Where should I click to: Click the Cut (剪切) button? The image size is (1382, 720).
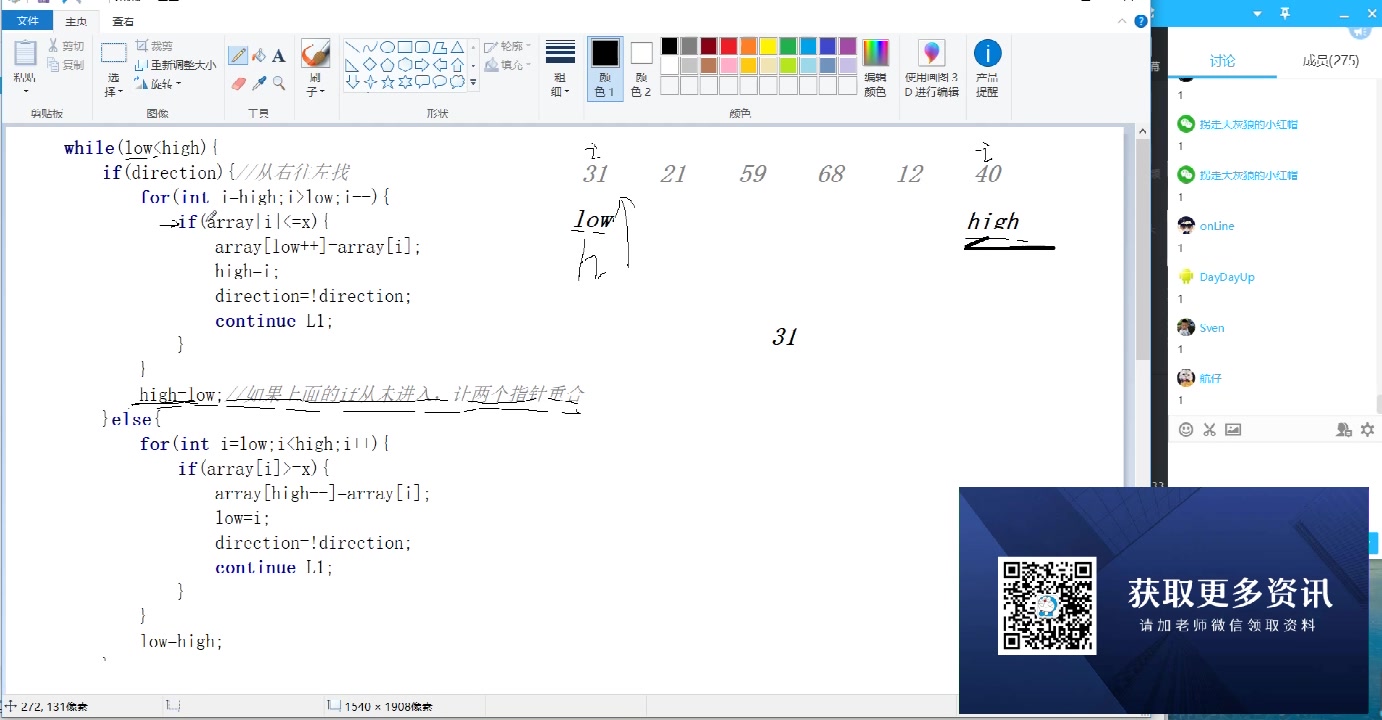coord(67,46)
